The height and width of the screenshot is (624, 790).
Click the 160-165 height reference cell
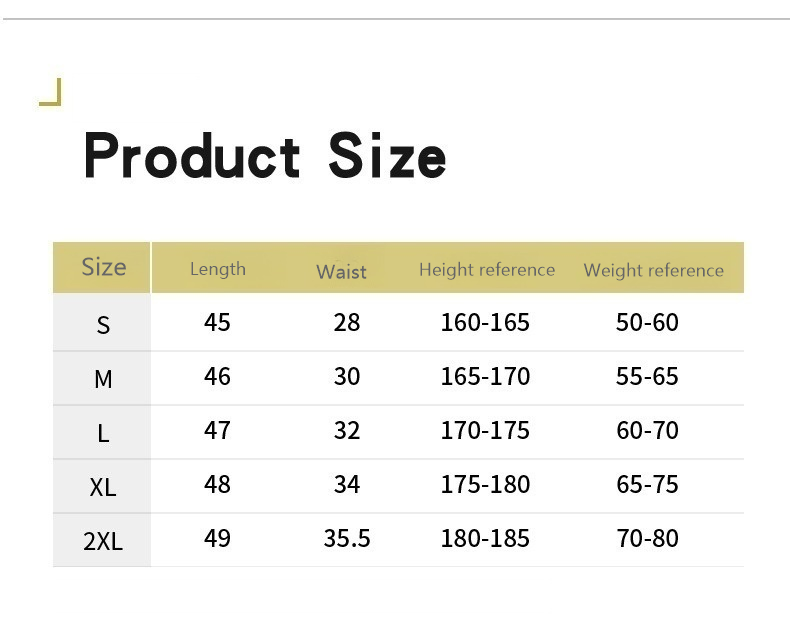(485, 322)
